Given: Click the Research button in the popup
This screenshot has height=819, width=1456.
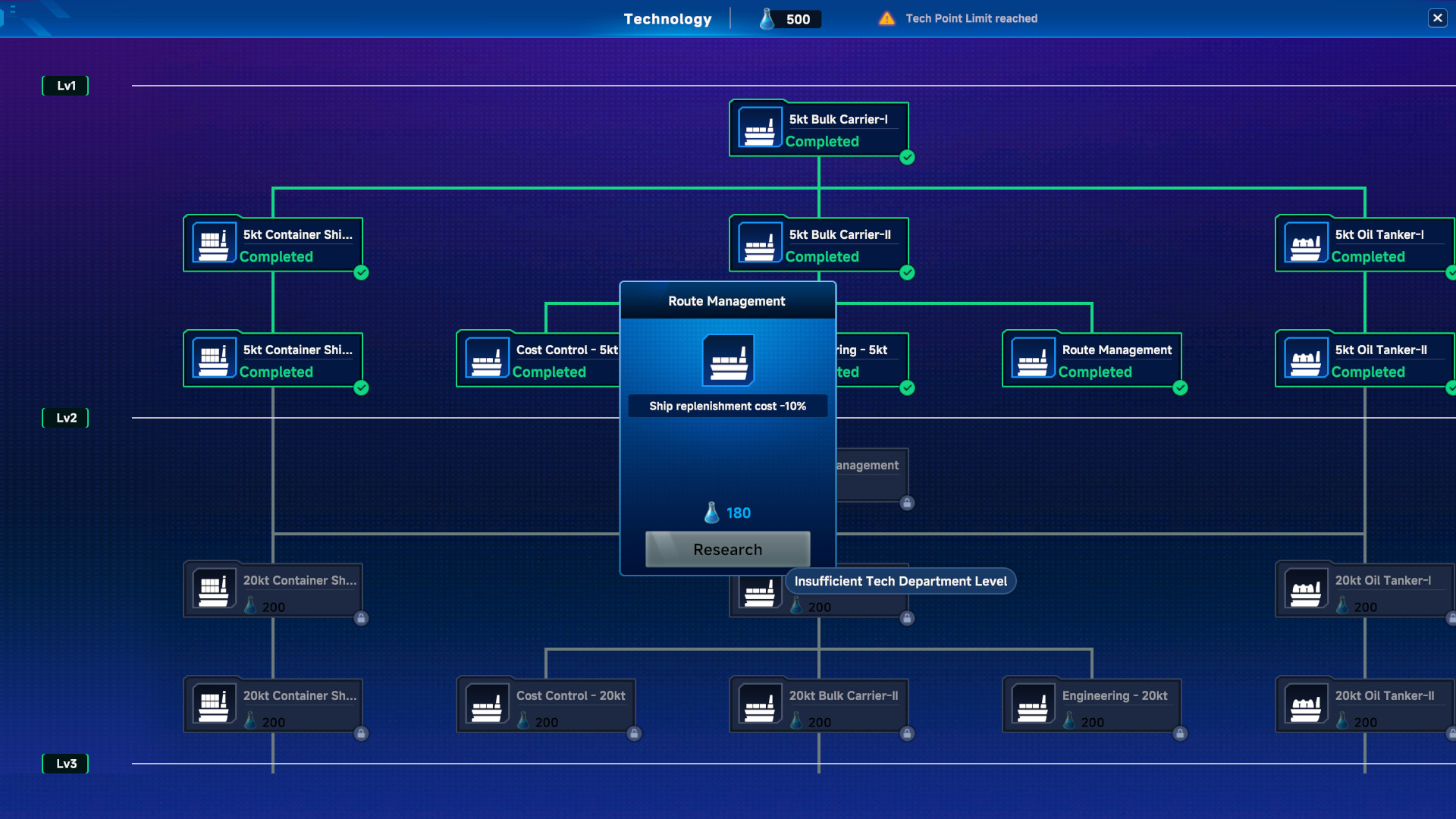Looking at the screenshot, I should [727, 549].
